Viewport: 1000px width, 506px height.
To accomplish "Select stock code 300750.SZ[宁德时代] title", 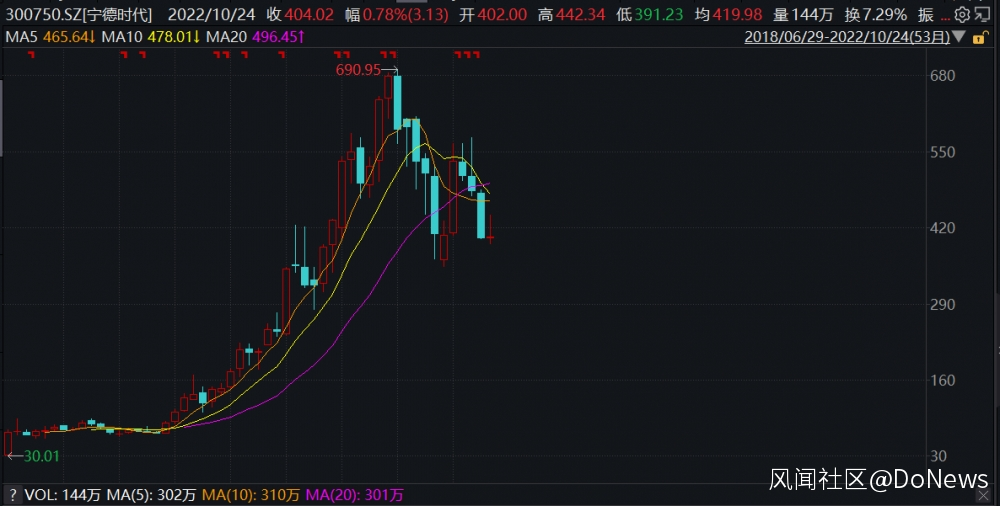I will click(79, 15).
